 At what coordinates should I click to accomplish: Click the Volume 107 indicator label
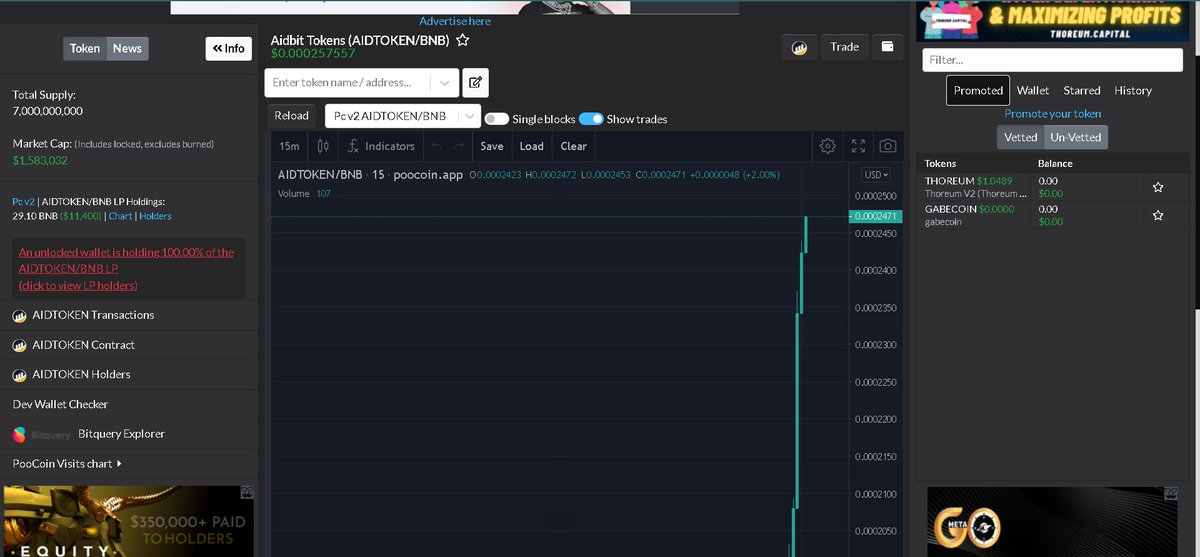coord(304,194)
